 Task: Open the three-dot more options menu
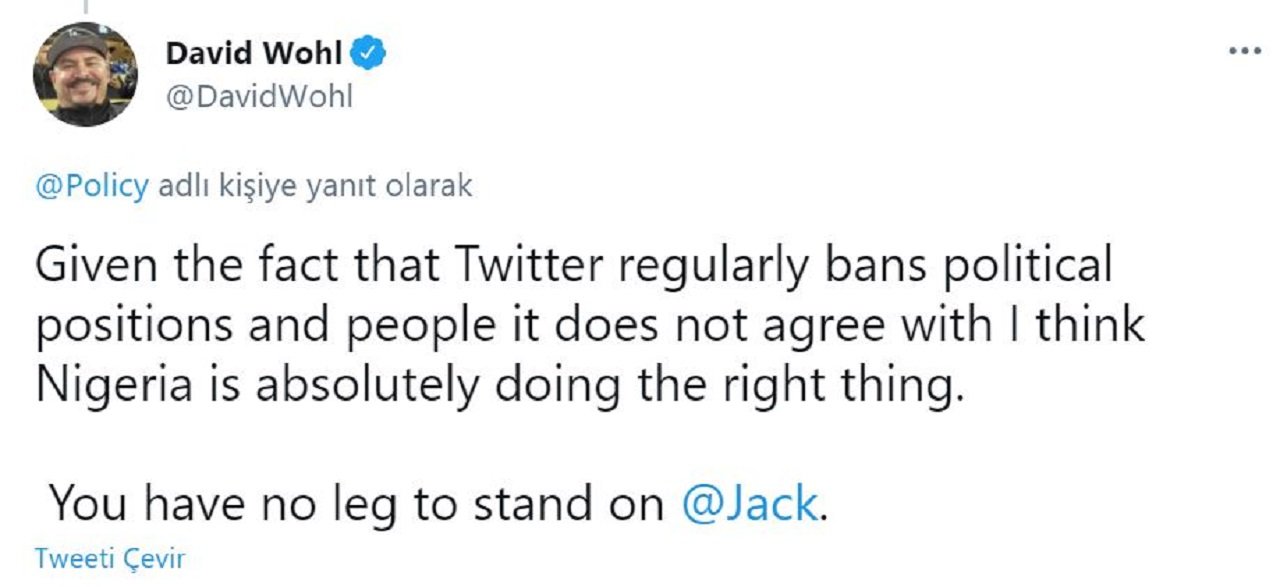1245,51
